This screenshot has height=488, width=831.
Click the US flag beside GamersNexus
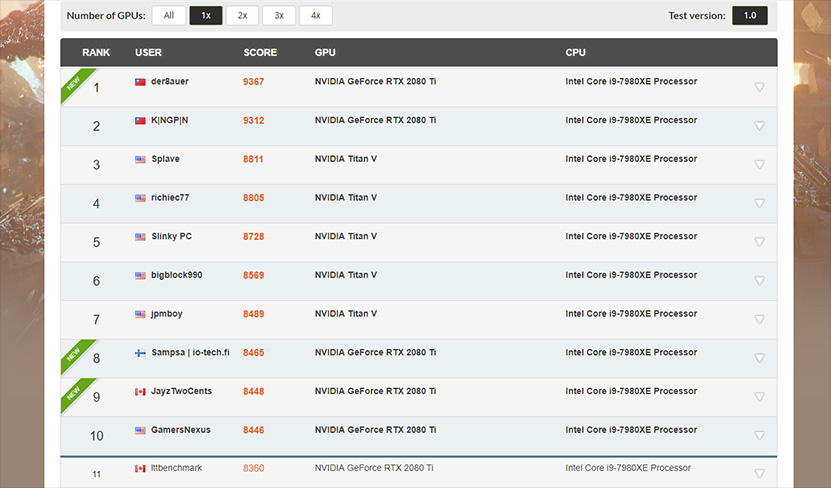(x=140, y=430)
